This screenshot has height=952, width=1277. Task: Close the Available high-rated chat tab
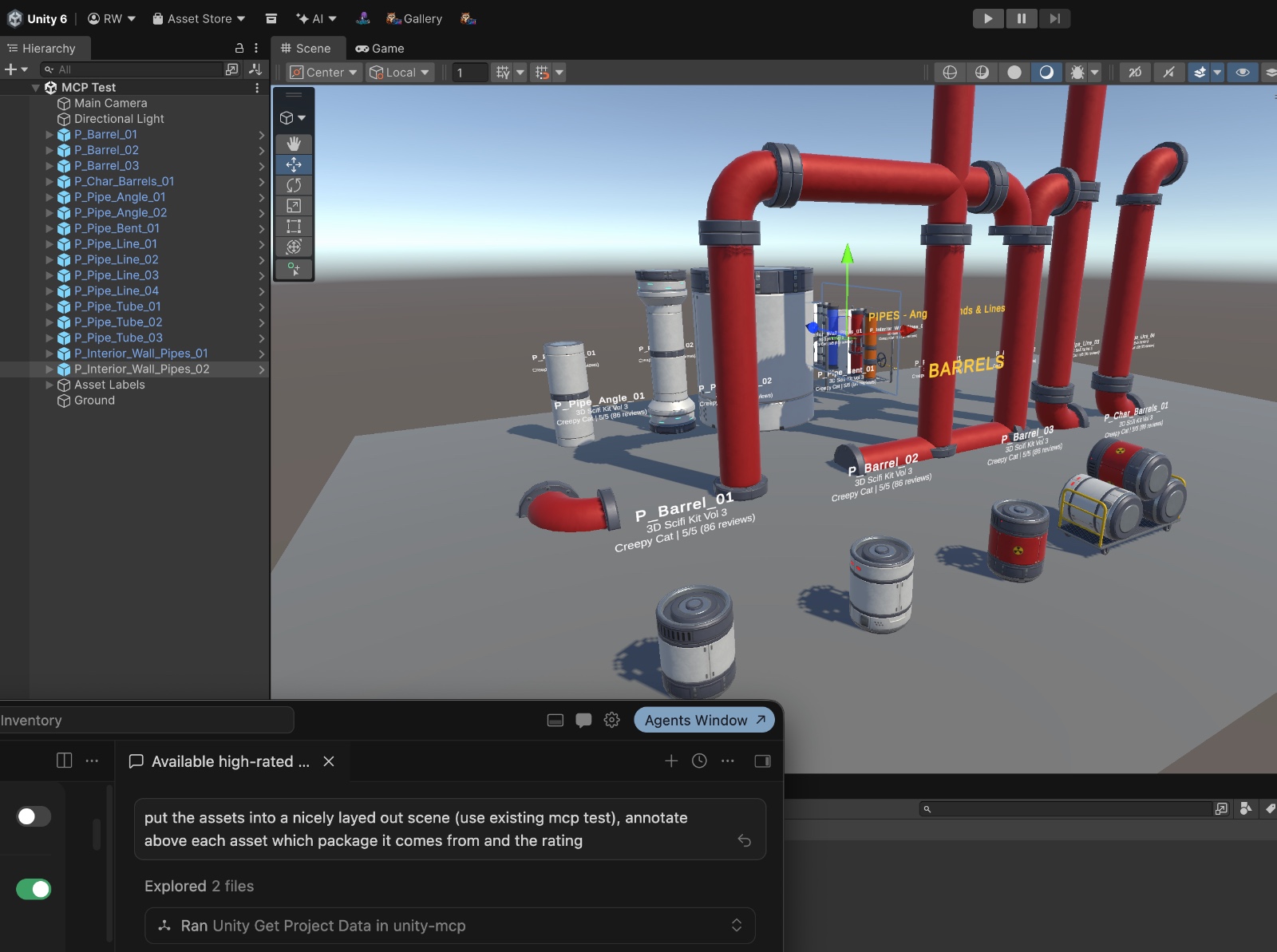[x=329, y=761]
